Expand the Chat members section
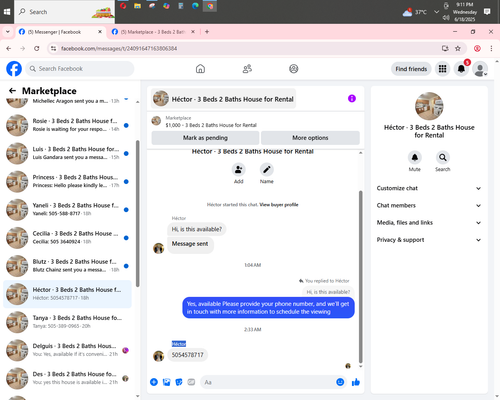The width and height of the screenshot is (500, 400). coord(429,205)
